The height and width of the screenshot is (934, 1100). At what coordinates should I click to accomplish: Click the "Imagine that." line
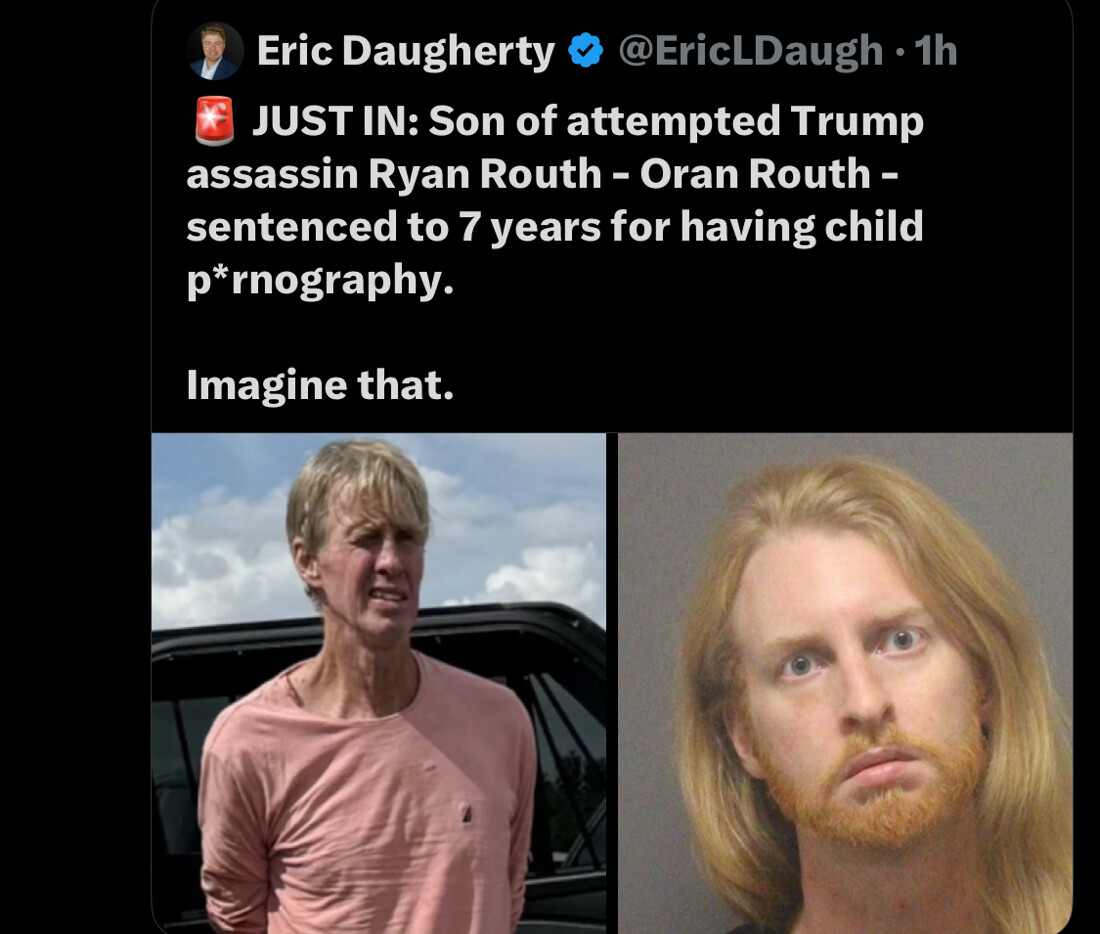pos(320,385)
